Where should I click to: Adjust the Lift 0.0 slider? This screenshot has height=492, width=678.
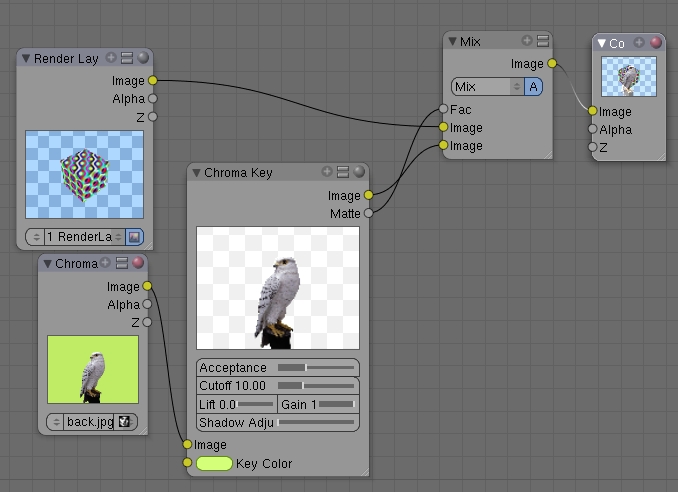(x=237, y=405)
